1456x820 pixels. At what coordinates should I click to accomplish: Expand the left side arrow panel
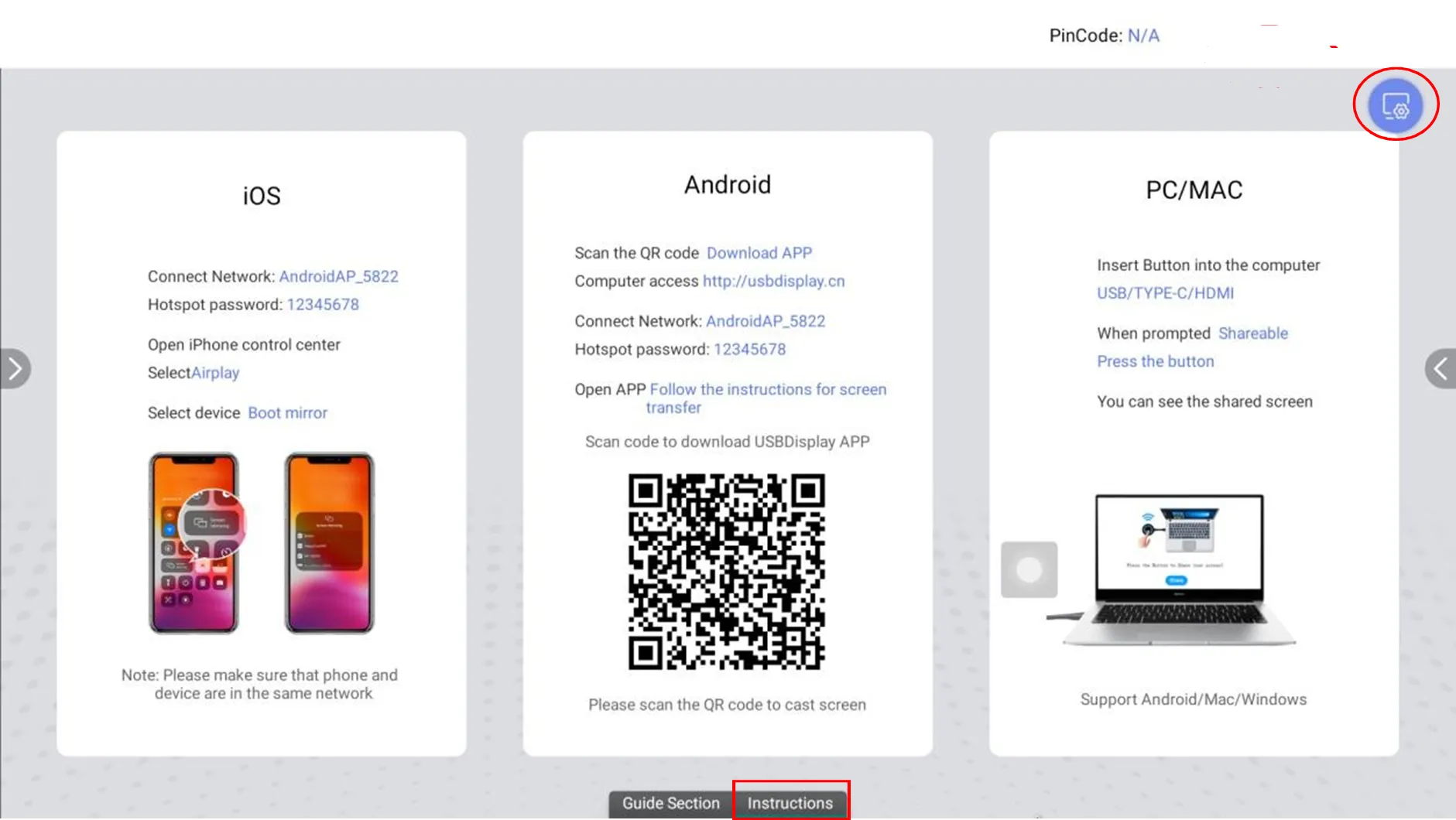15,369
